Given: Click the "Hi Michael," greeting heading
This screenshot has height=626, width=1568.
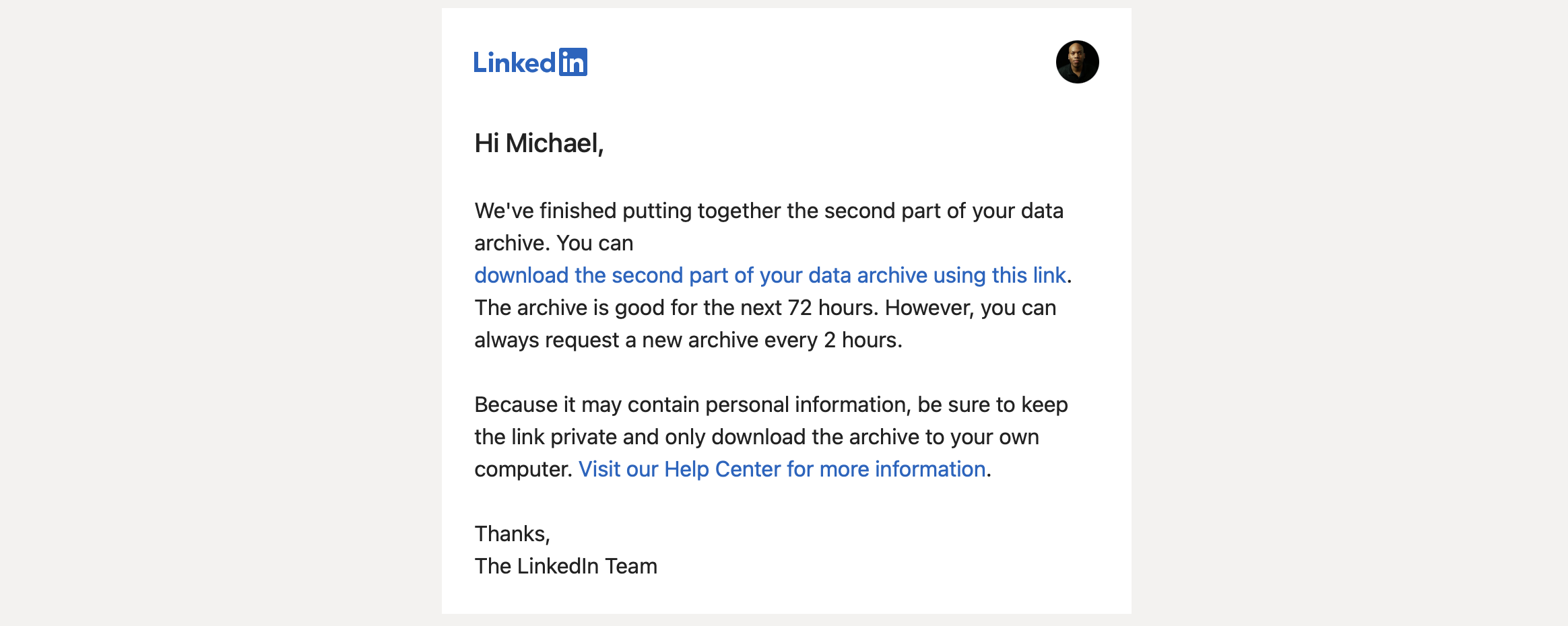Looking at the screenshot, I should click(539, 143).
